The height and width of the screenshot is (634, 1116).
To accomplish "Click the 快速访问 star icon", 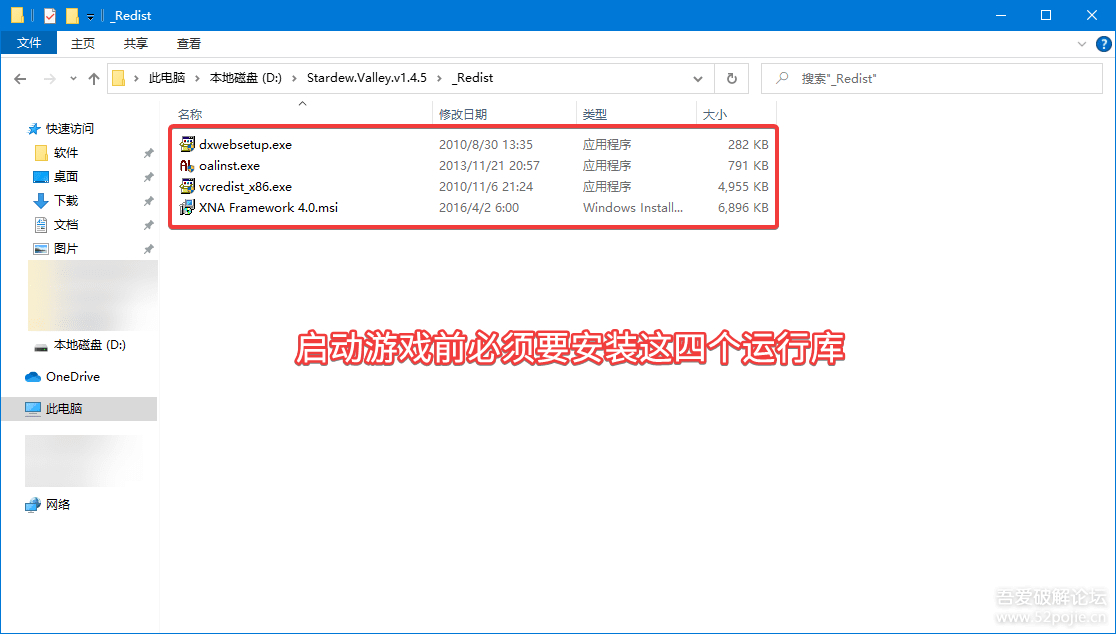I will [x=33, y=129].
